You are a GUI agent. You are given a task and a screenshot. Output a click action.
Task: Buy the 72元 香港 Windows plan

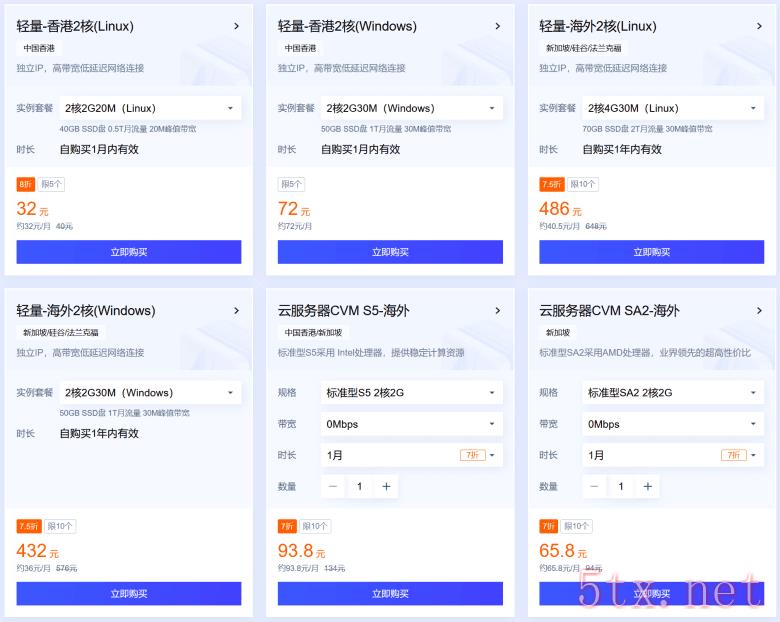tap(390, 252)
